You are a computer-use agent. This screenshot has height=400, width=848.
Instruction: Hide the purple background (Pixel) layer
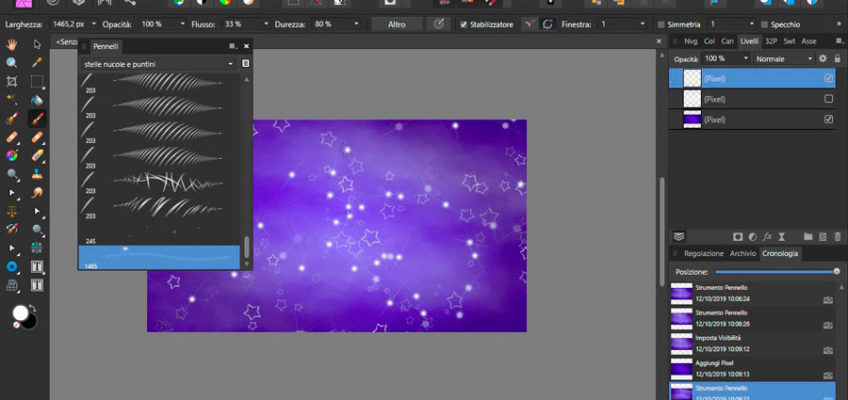(x=829, y=119)
